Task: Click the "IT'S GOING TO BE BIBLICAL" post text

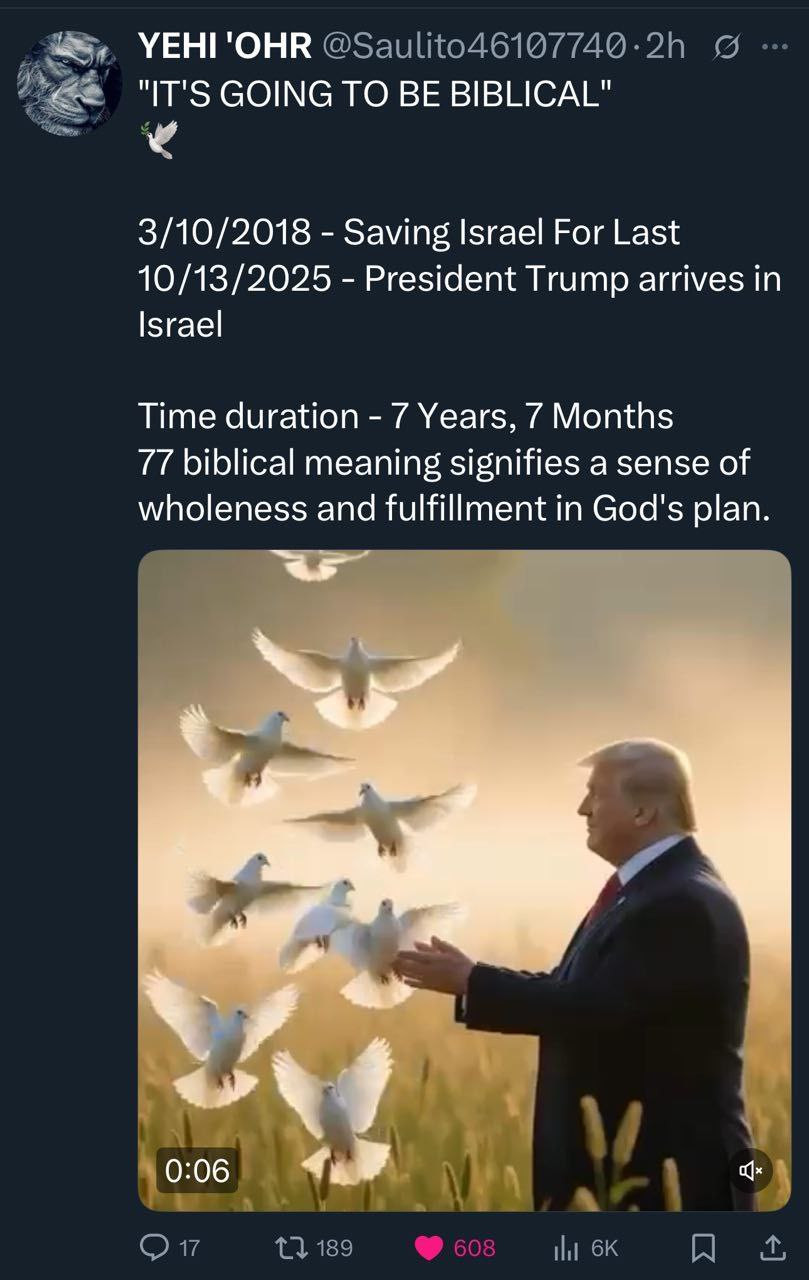Action: pyautogui.click(x=375, y=95)
